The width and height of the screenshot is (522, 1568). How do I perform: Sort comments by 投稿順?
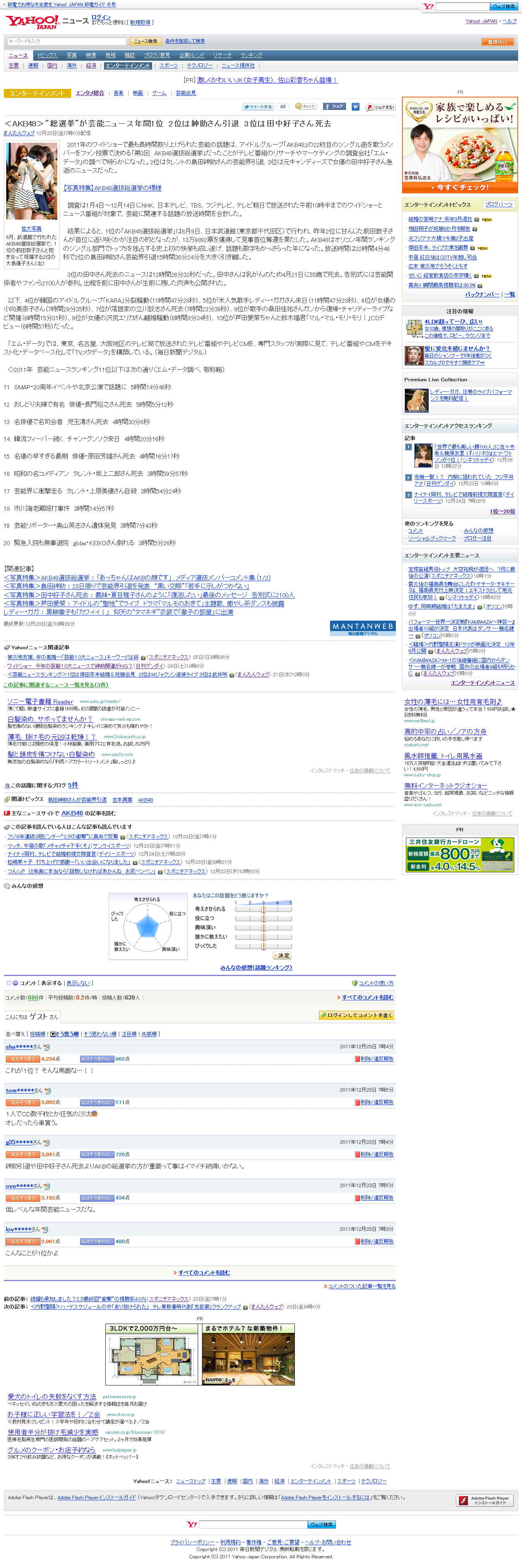point(37,1034)
